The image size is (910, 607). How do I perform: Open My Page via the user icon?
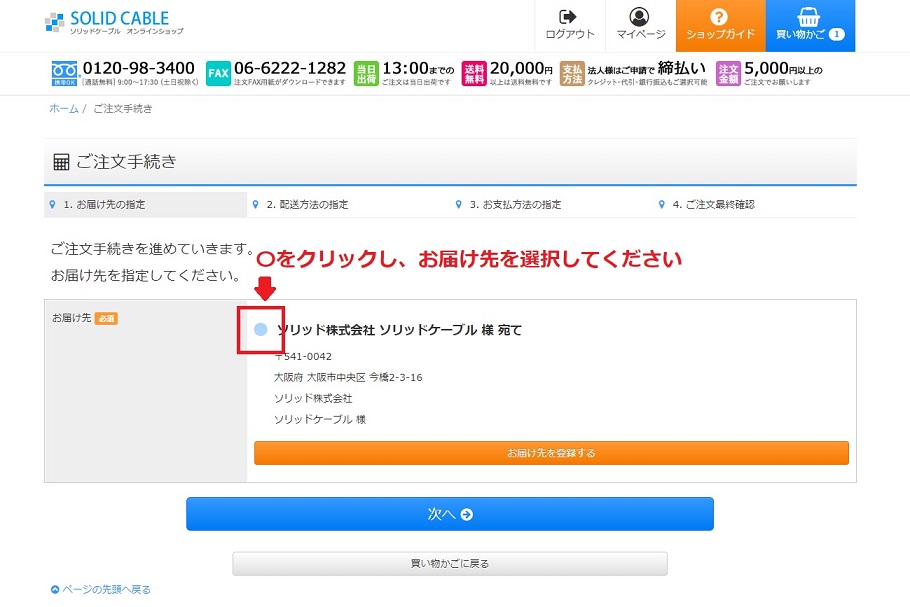pos(639,16)
